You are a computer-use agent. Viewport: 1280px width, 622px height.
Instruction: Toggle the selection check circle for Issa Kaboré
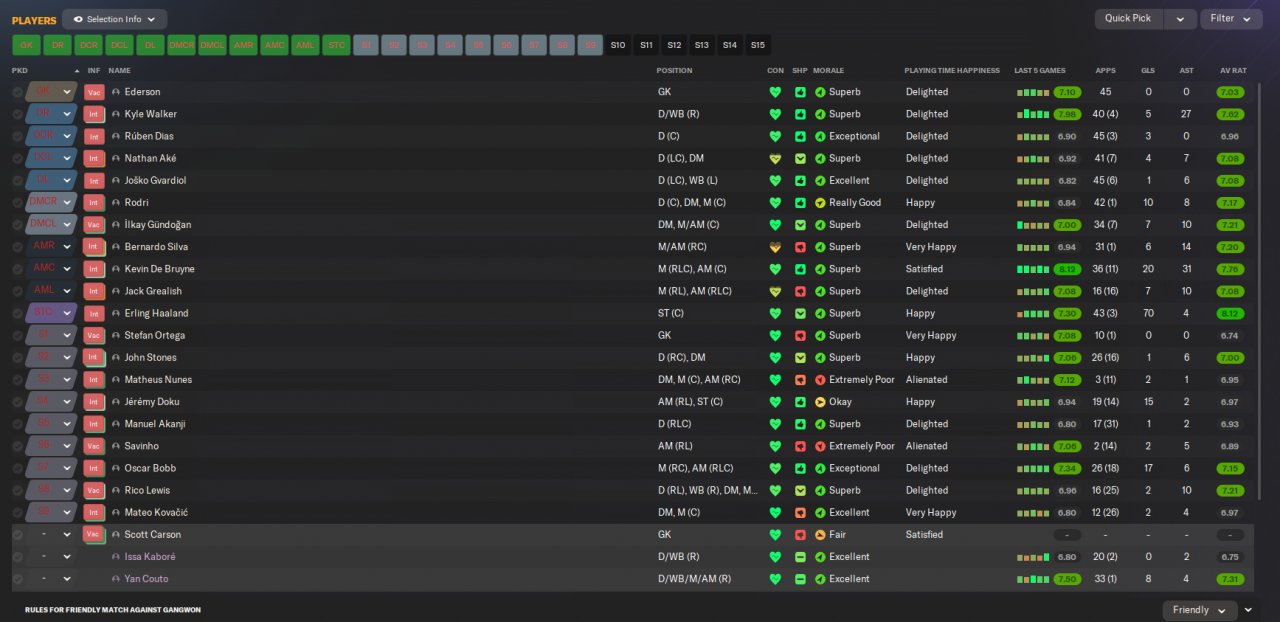pos(17,557)
